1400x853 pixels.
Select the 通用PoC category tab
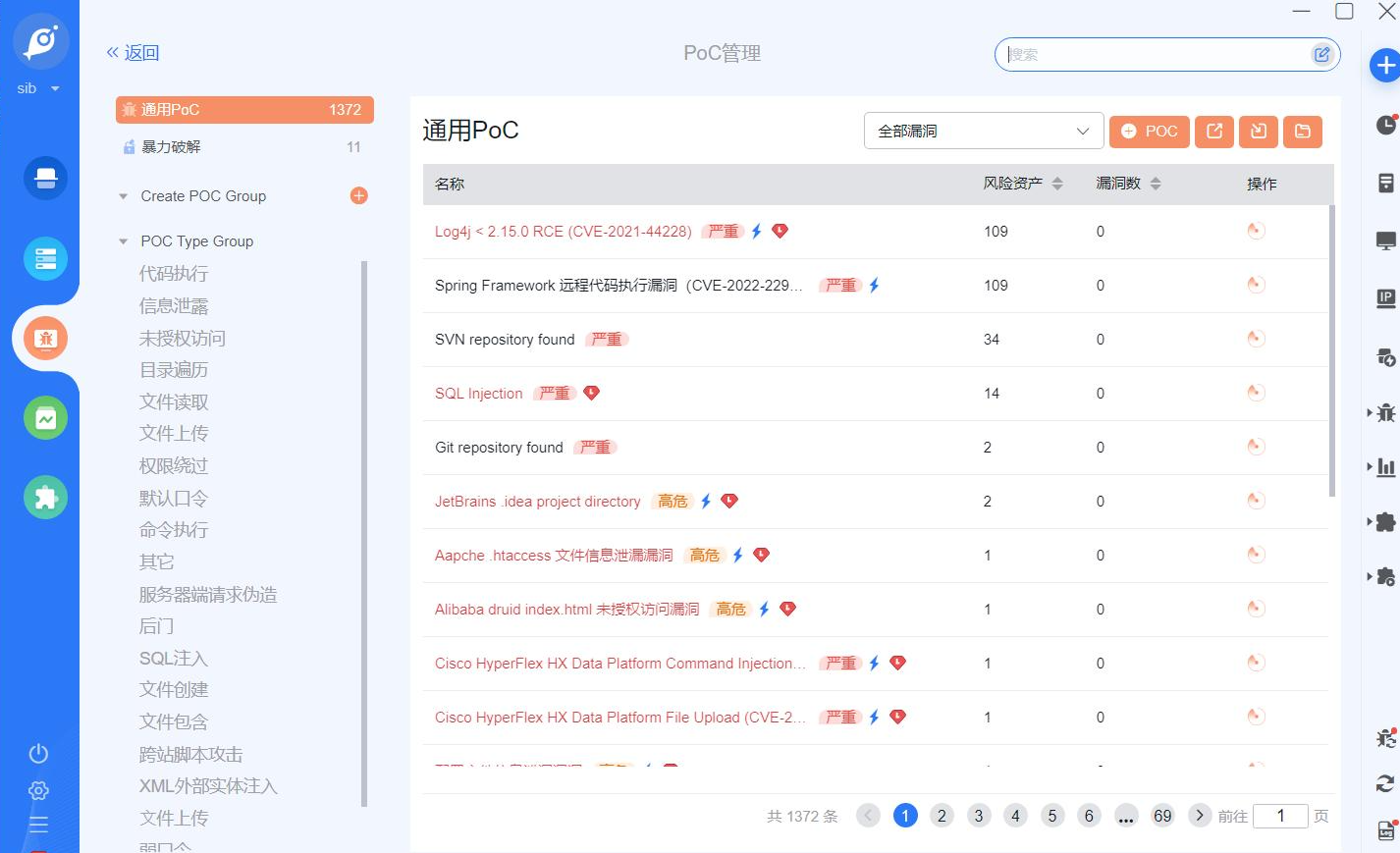[x=244, y=110]
